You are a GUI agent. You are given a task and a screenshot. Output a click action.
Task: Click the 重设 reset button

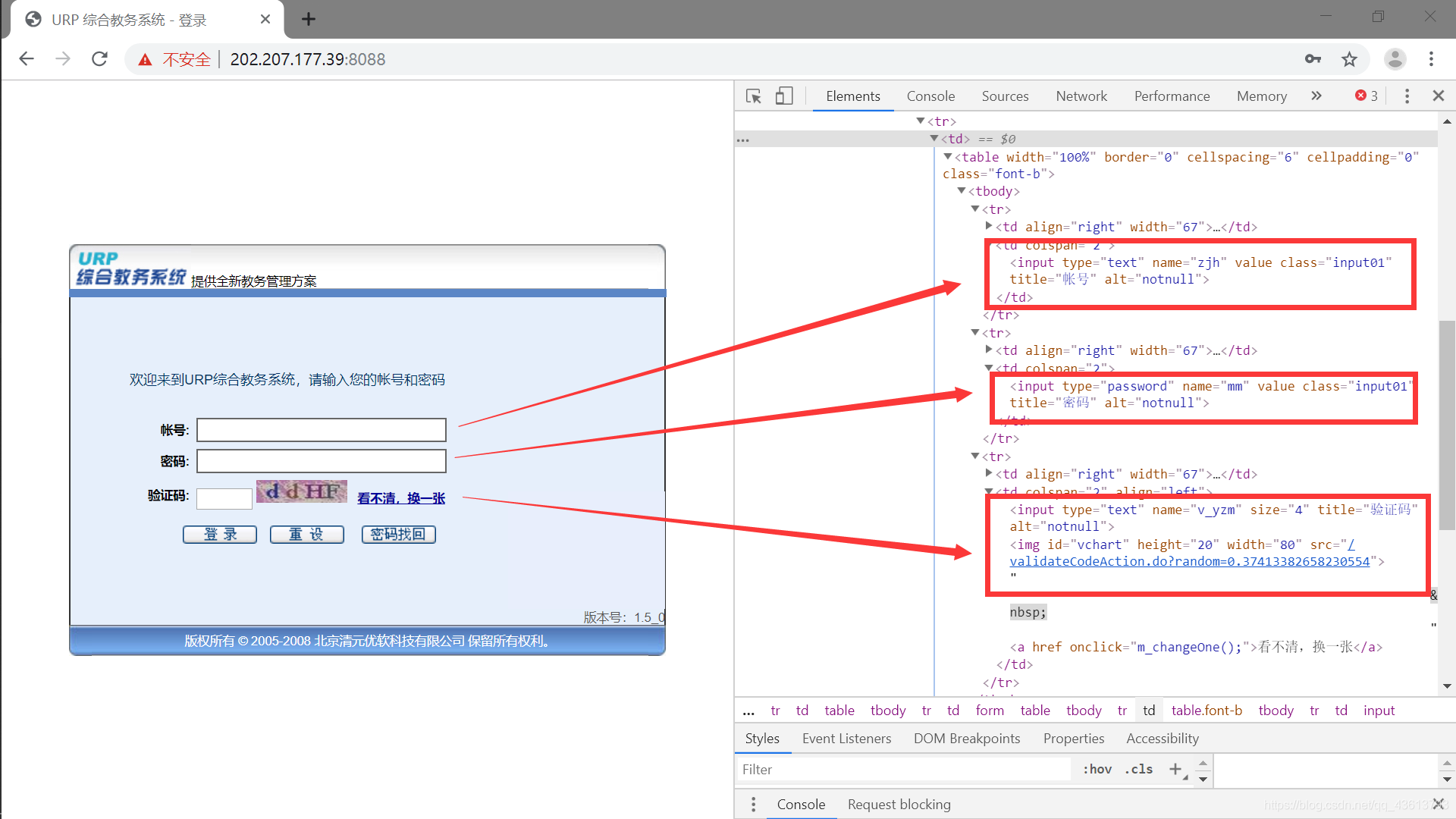click(306, 535)
